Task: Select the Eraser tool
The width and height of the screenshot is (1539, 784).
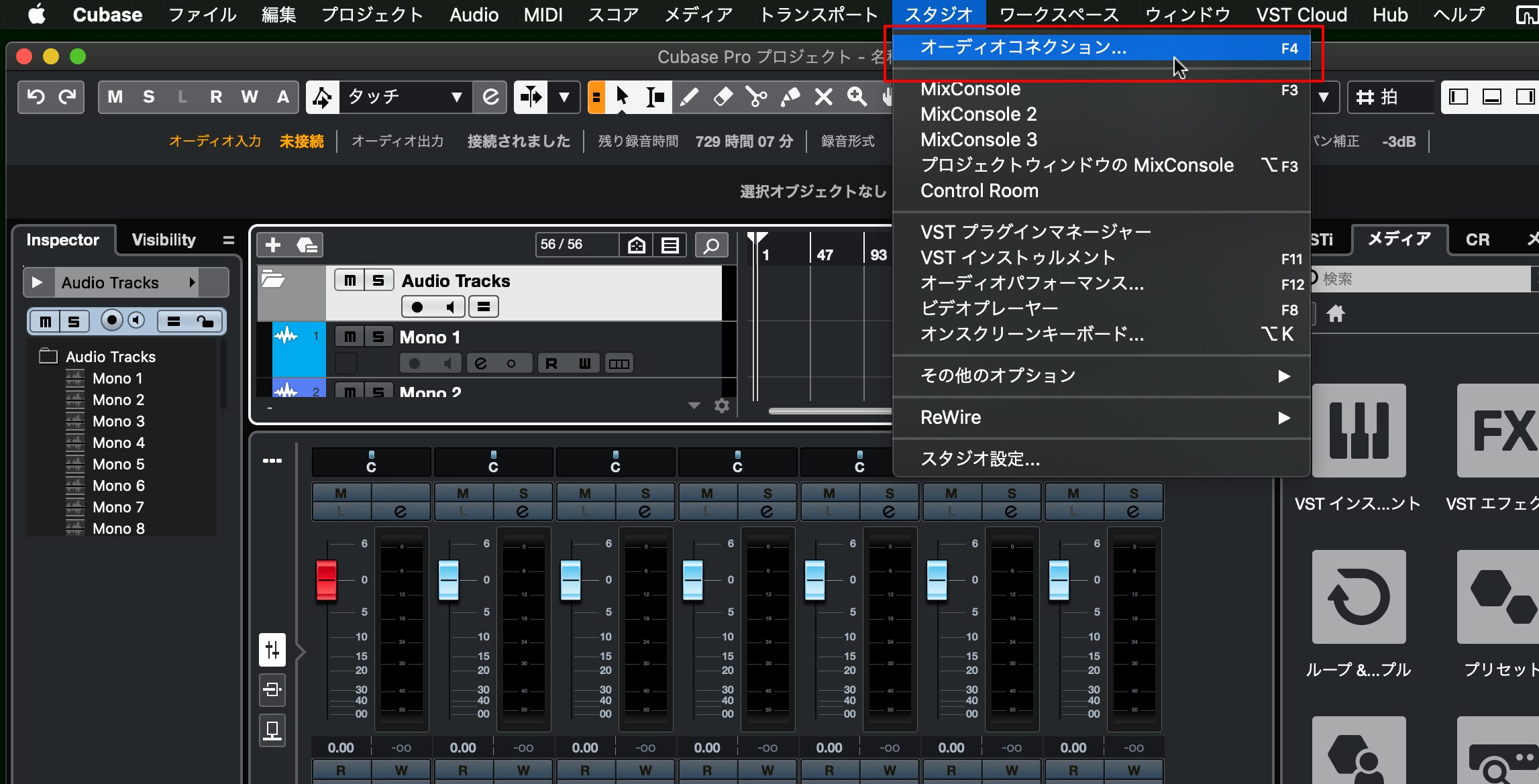Action: click(723, 97)
